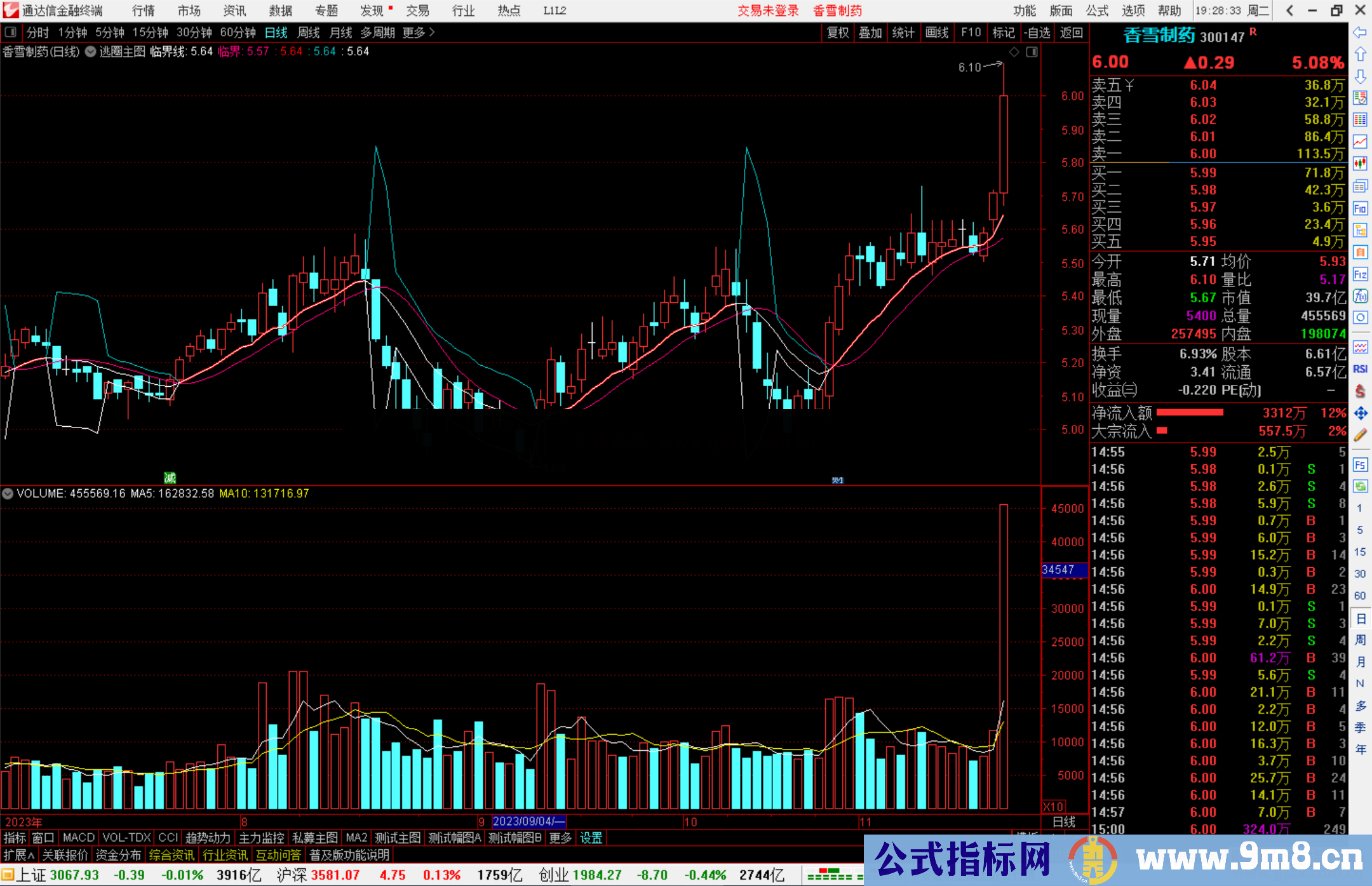This screenshot has width=1372, height=886.
Task: Open the stacked news windows icon
Action: tap(1360, 185)
